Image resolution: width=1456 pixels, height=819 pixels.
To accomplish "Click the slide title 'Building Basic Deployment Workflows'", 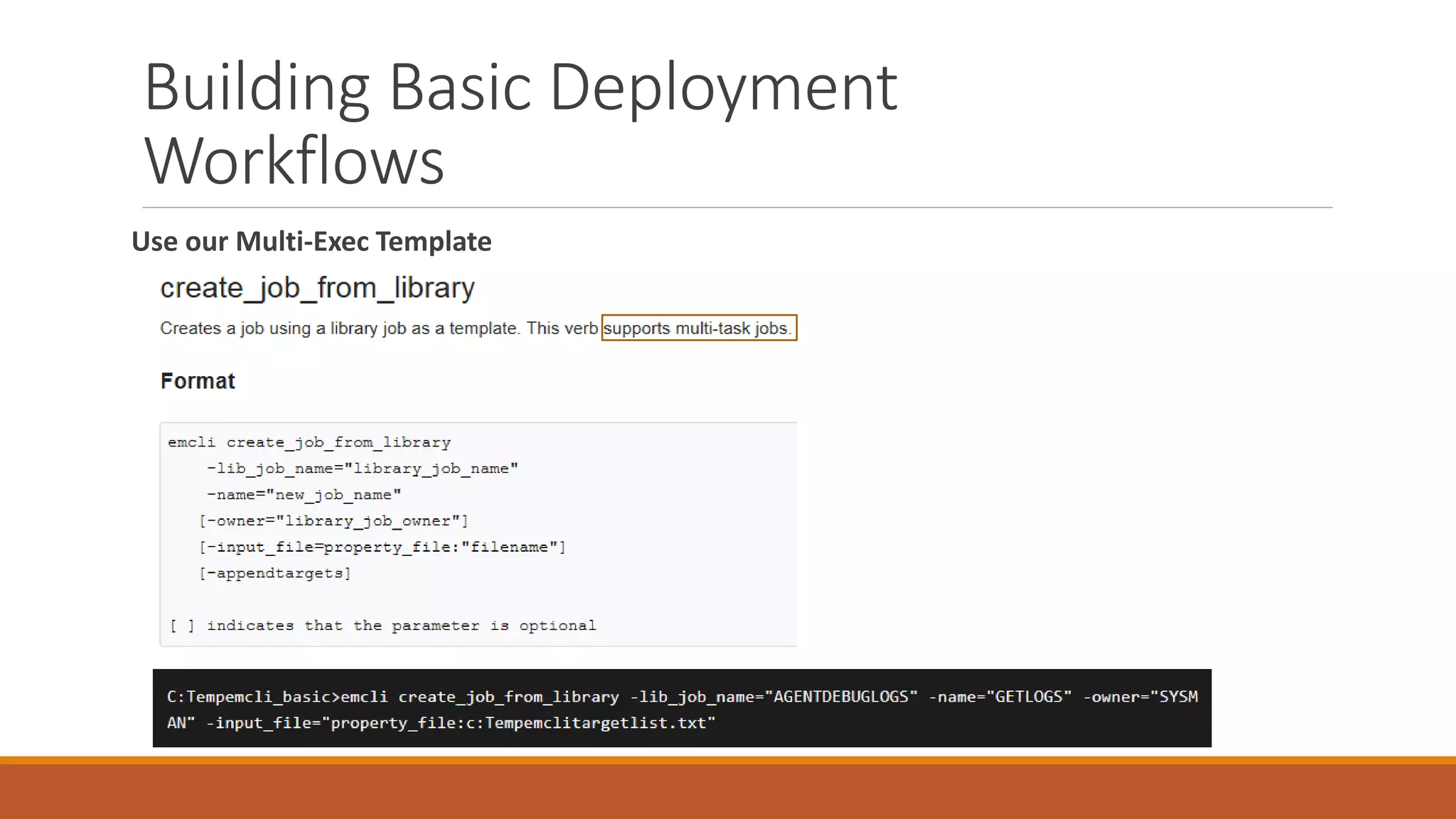I will point(521,123).
